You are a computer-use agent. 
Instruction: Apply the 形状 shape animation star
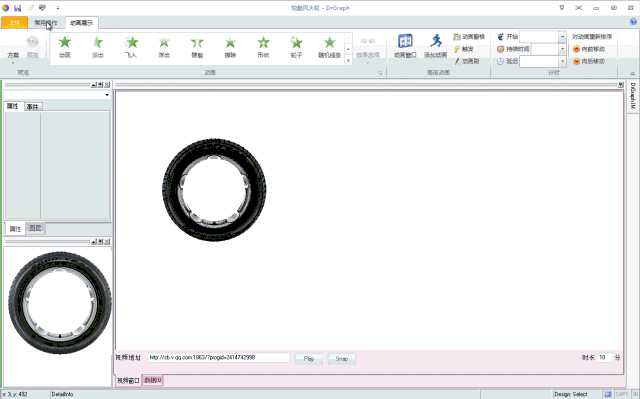point(263,47)
